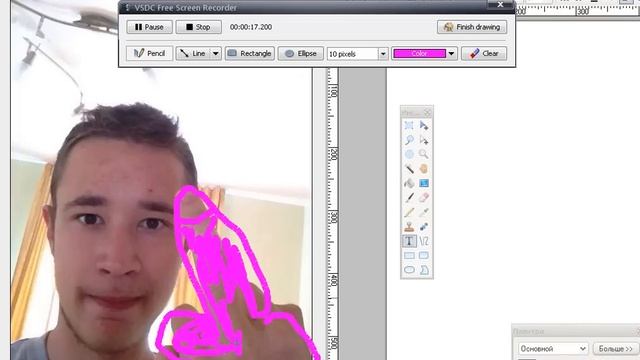The image size is (640, 360).
Task: Close the floating tools palette
Action: [427, 112]
